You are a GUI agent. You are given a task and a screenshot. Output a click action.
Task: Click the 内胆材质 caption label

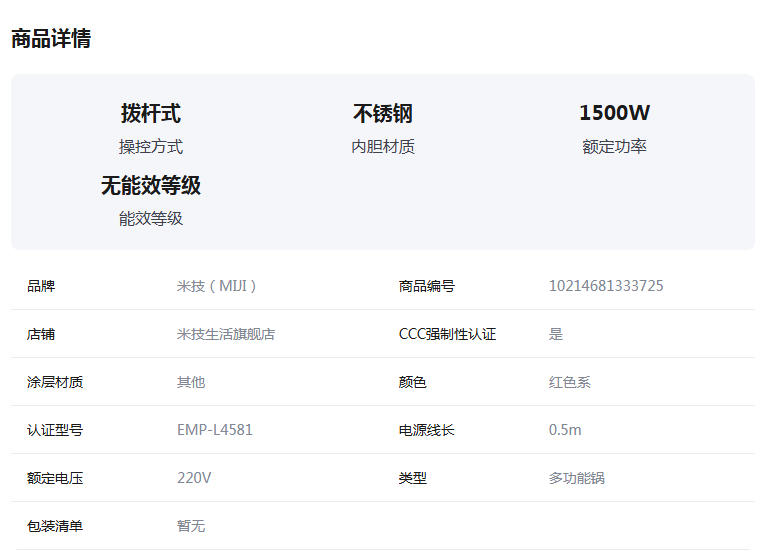(383, 146)
